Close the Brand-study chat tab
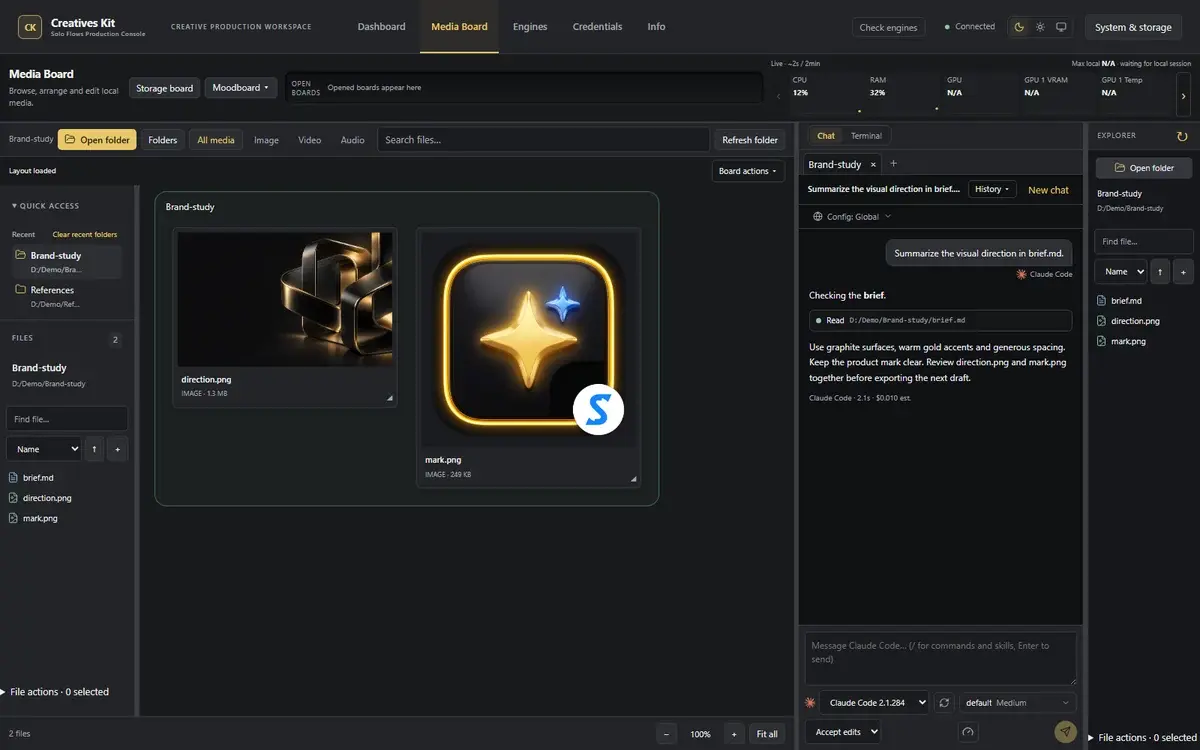1200x750 pixels. pos(873,164)
